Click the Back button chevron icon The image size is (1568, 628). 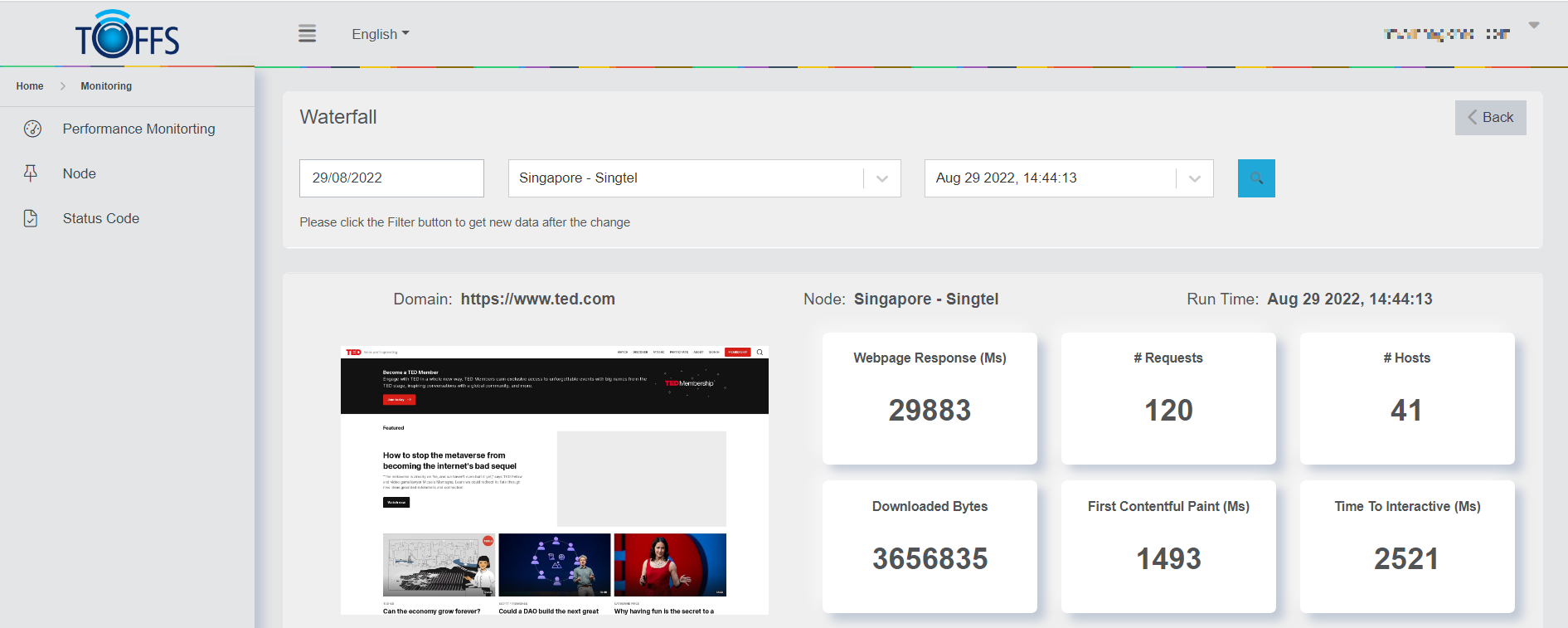coord(1473,118)
